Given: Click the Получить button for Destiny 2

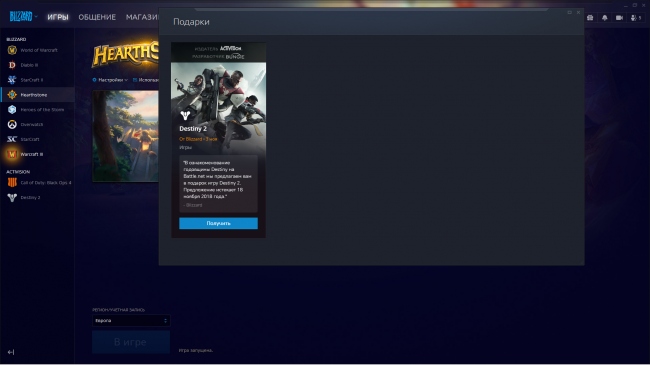Looking at the screenshot, I should (218, 223).
